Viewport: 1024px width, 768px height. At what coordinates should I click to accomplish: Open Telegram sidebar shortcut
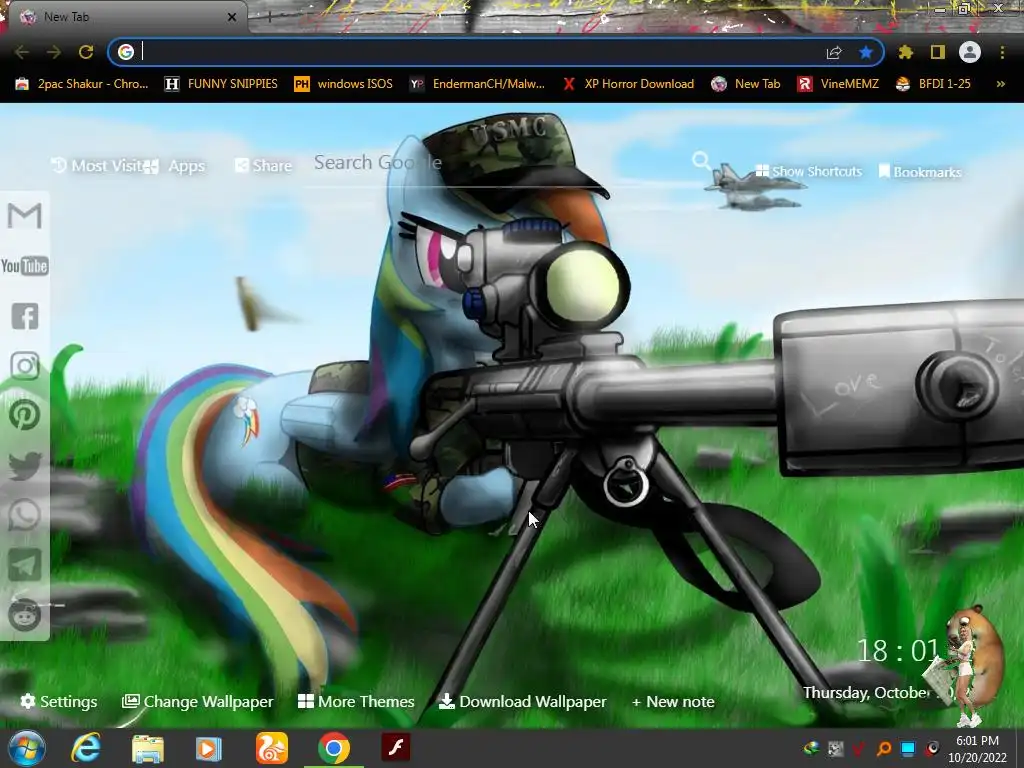(x=25, y=565)
